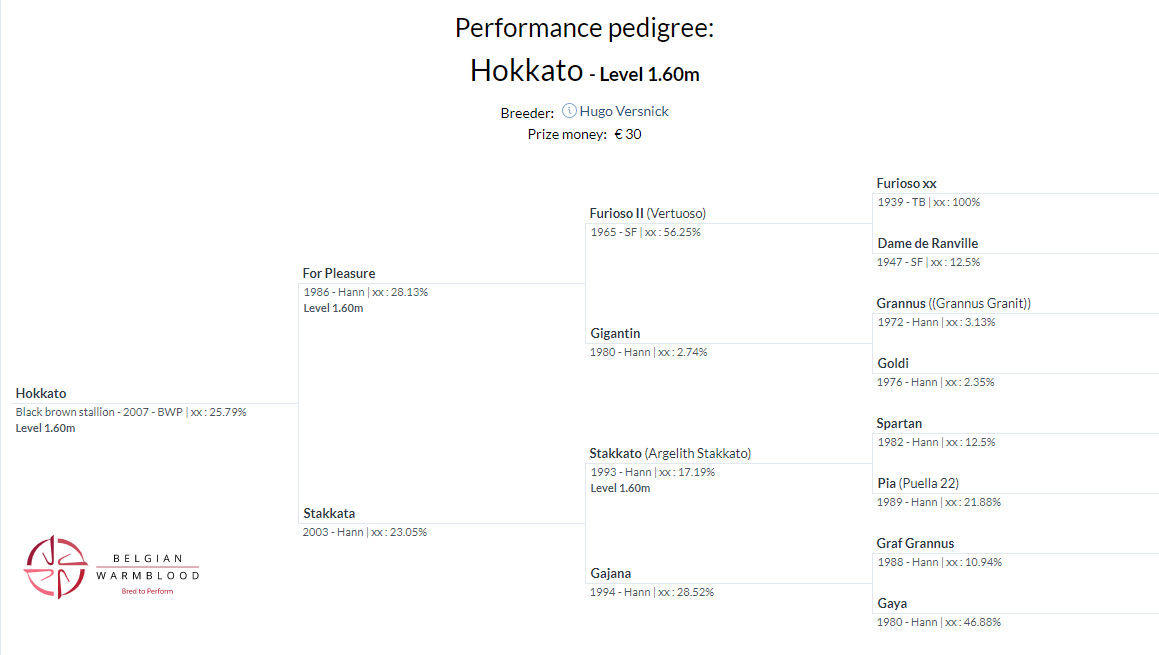The width and height of the screenshot is (1159, 655).
Task: Open the Graf Grannus entry
Action: tap(915, 543)
